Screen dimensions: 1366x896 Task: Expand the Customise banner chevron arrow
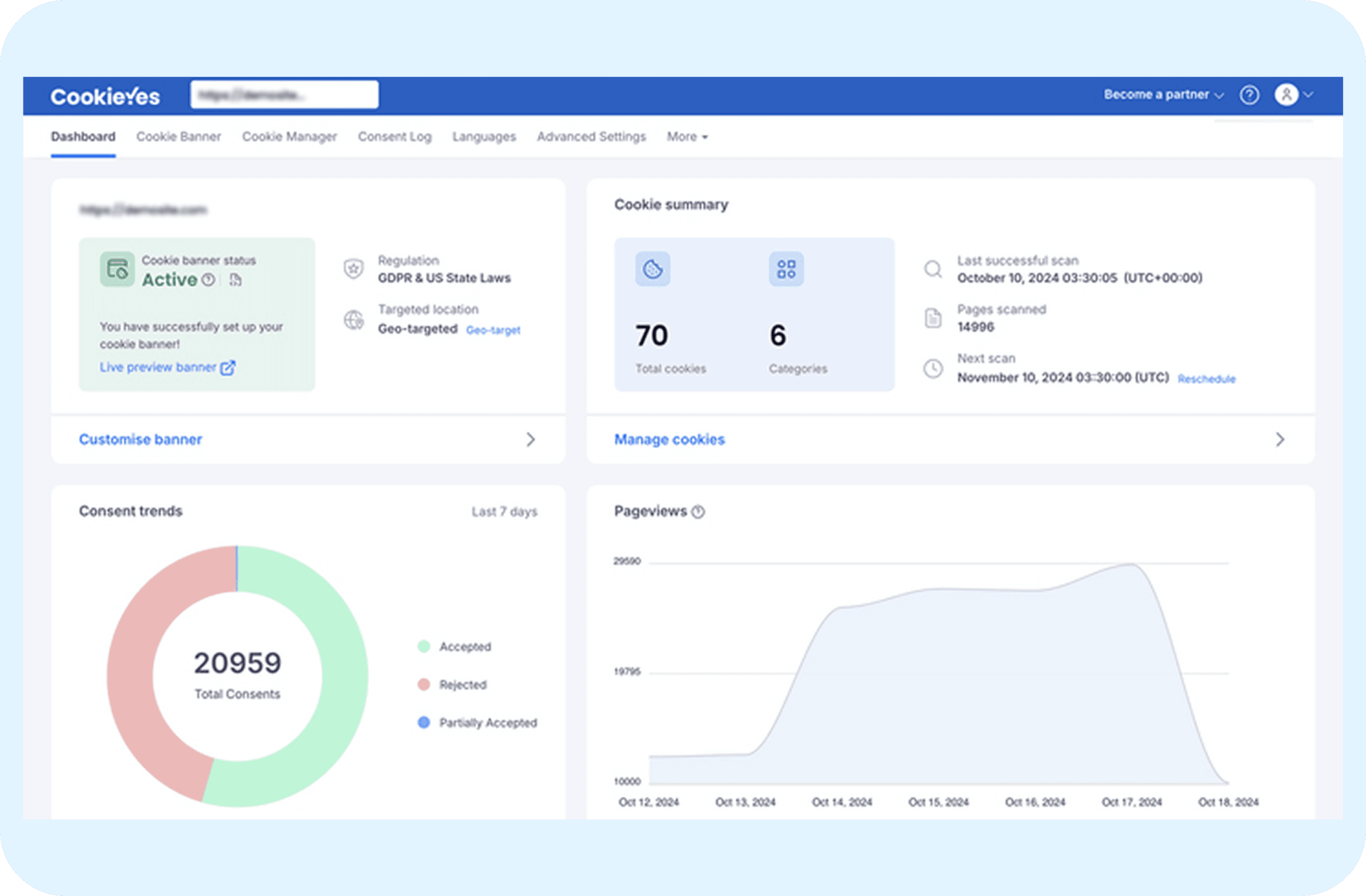(x=531, y=440)
